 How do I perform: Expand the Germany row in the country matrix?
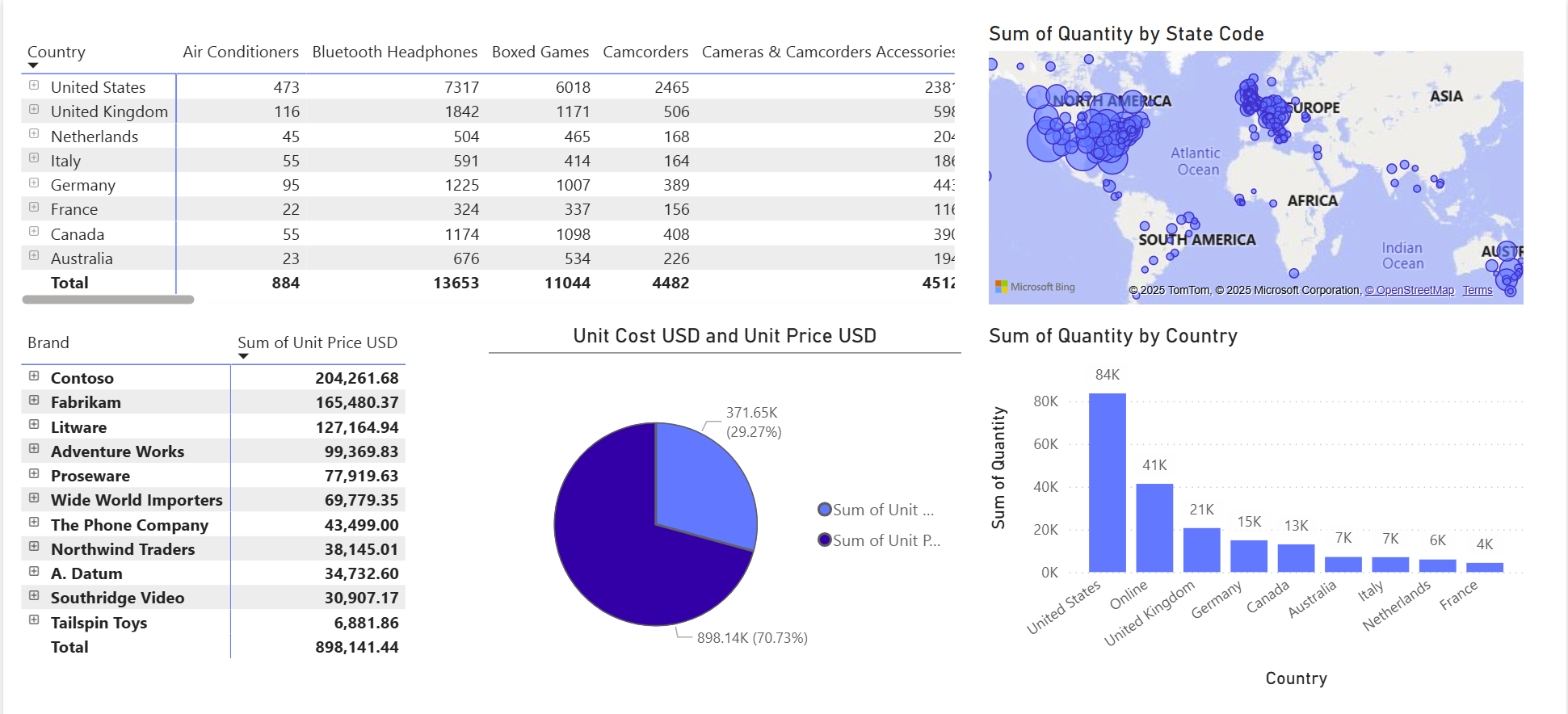pos(33,184)
